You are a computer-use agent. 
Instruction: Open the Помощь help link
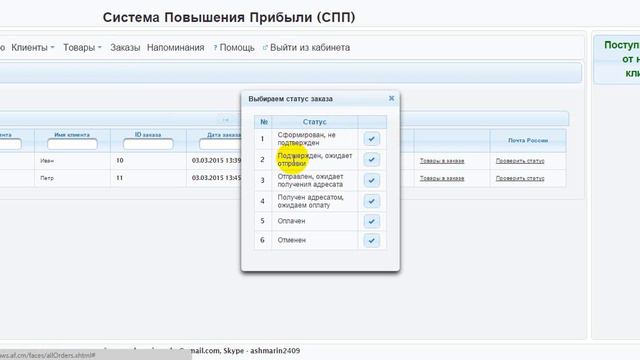coord(234,47)
